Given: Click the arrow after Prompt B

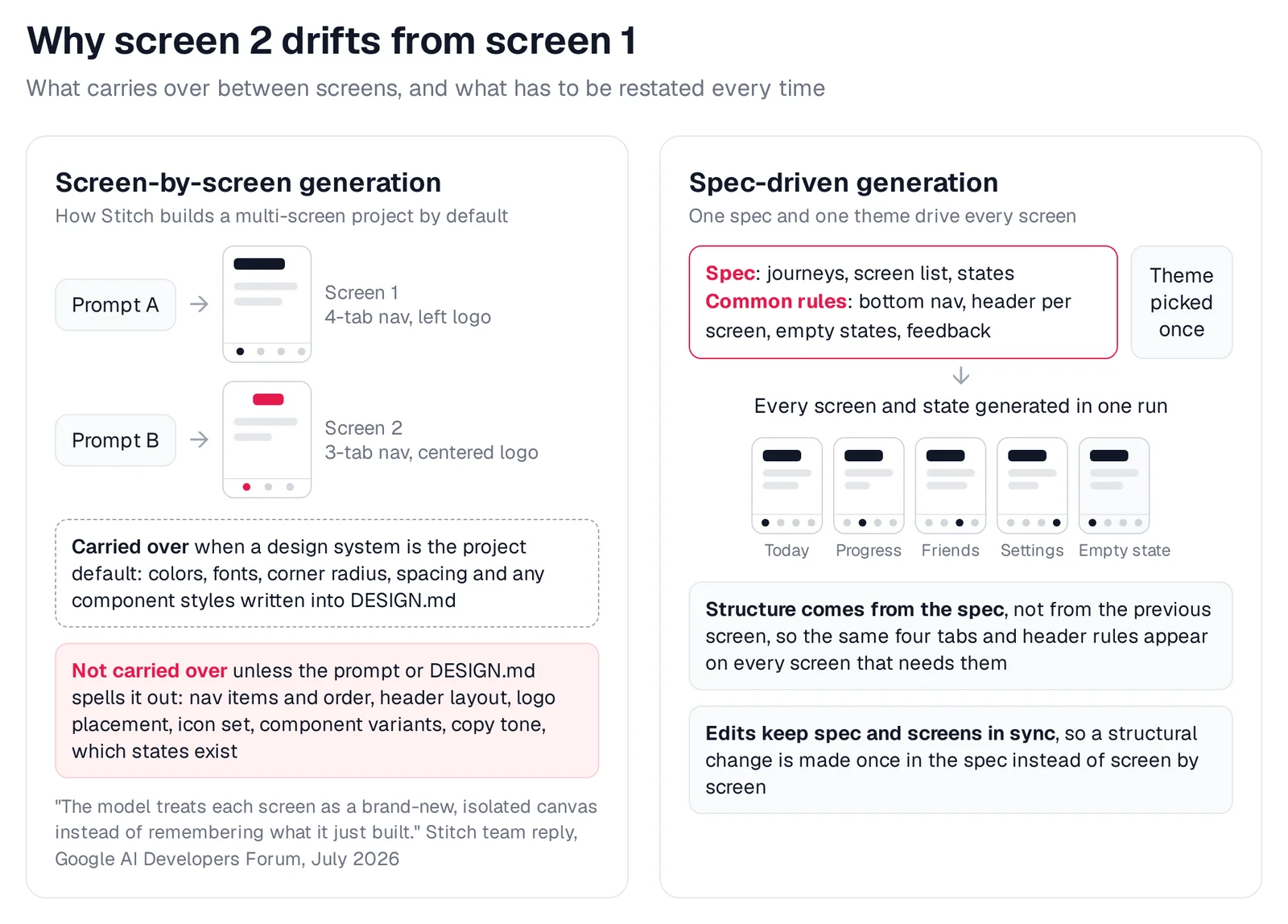Looking at the screenshot, I should pyautogui.click(x=200, y=439).
